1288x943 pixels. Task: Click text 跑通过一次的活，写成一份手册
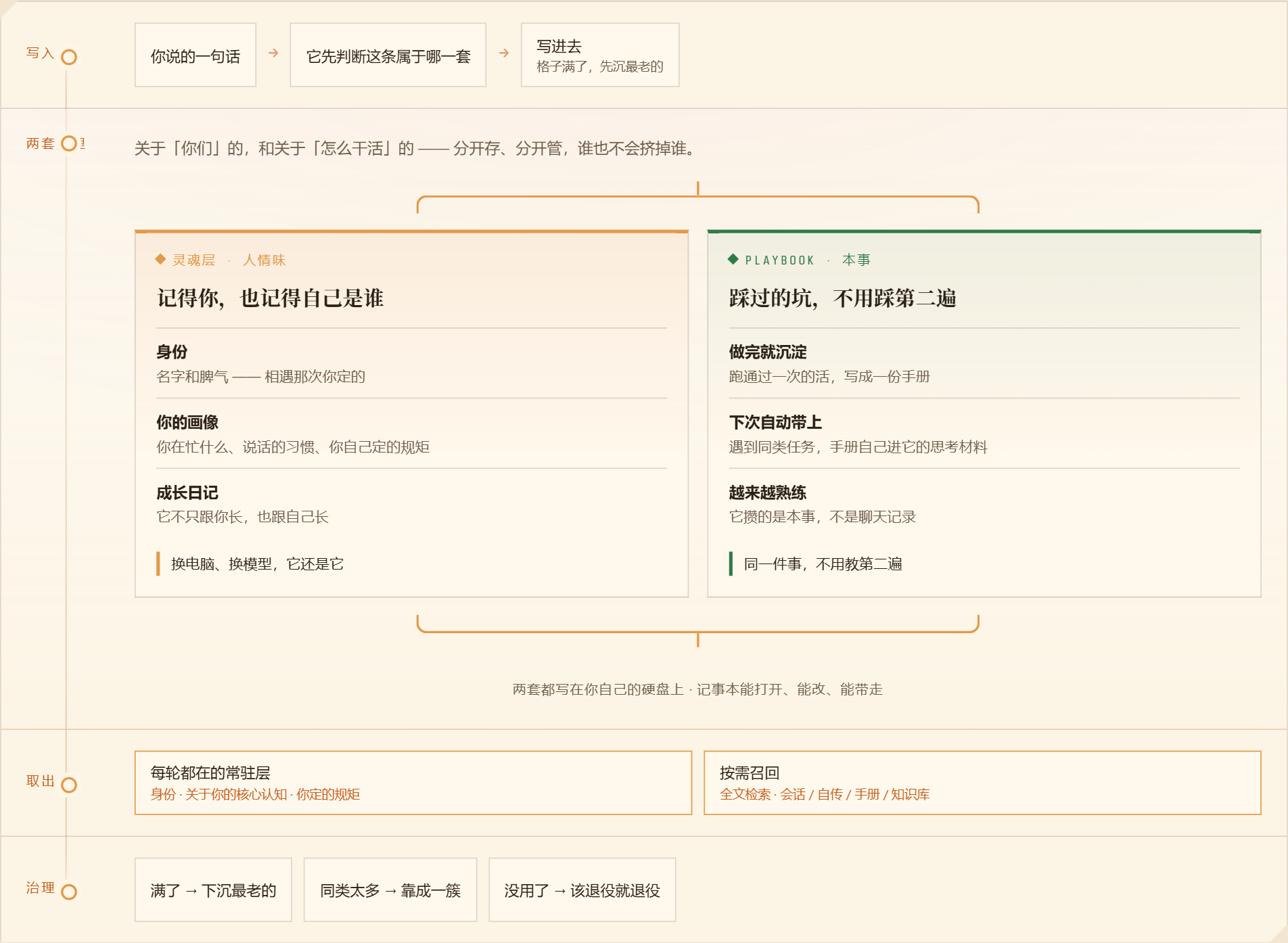[x=829, y=377]
